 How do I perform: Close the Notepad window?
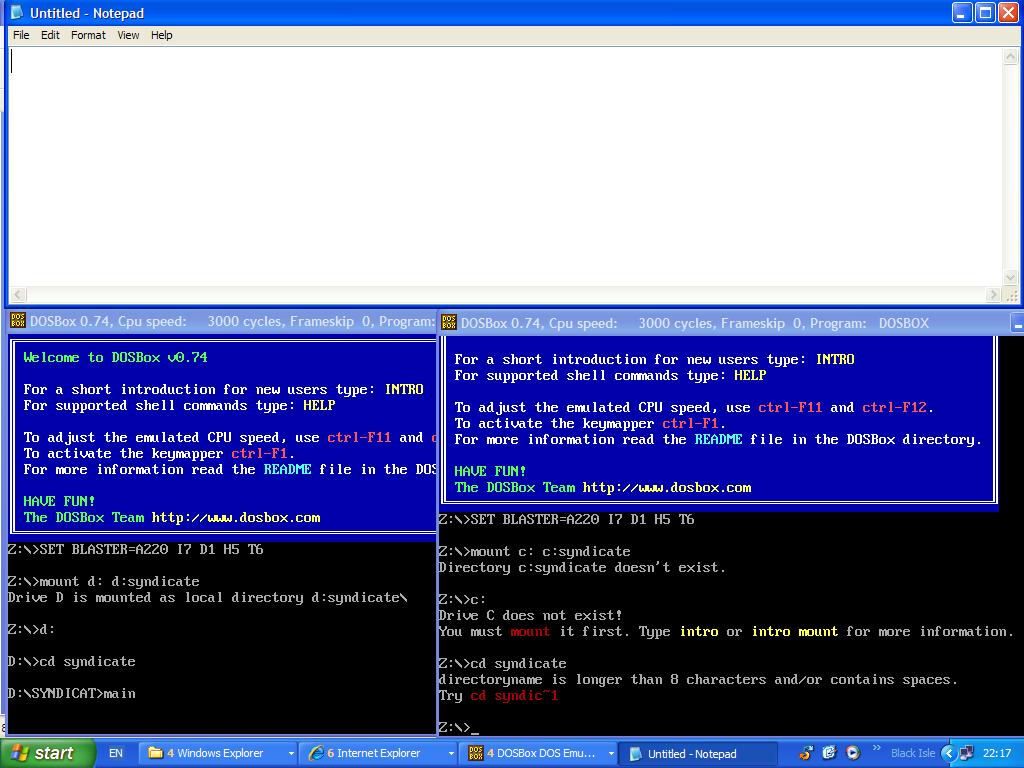[1008, 12]
